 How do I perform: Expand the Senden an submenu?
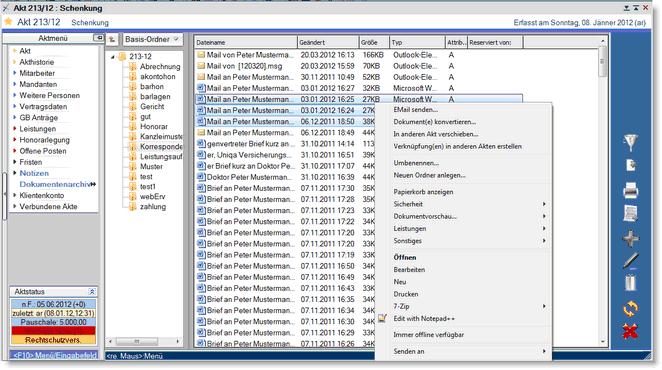tap(544, 351)
